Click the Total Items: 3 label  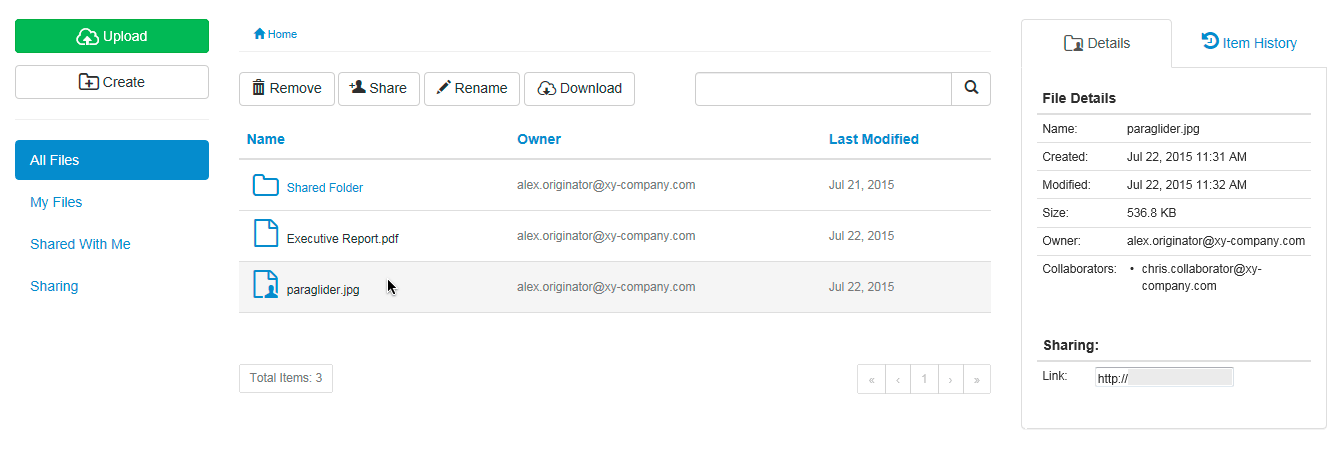point(286,378)
